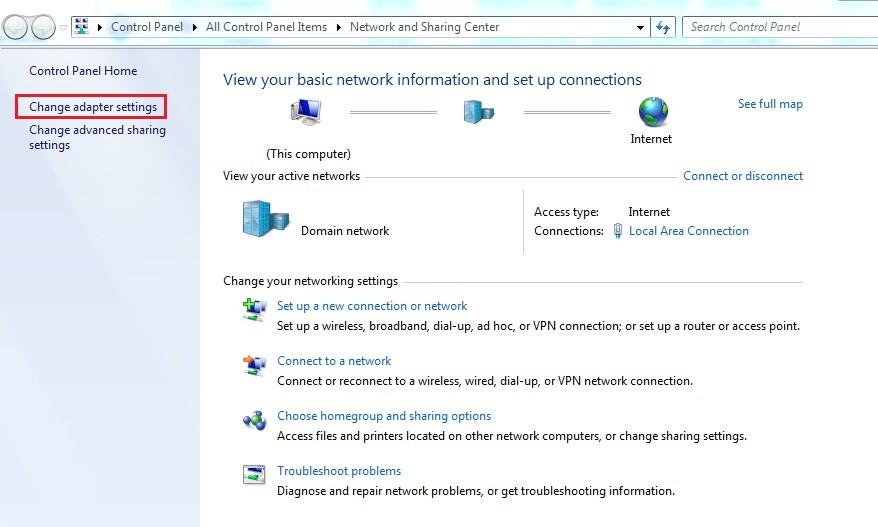The height and width of the screenshot is (527, 878).
Task: Click Connect or disconnect link
Action: (x=742, y=176)
